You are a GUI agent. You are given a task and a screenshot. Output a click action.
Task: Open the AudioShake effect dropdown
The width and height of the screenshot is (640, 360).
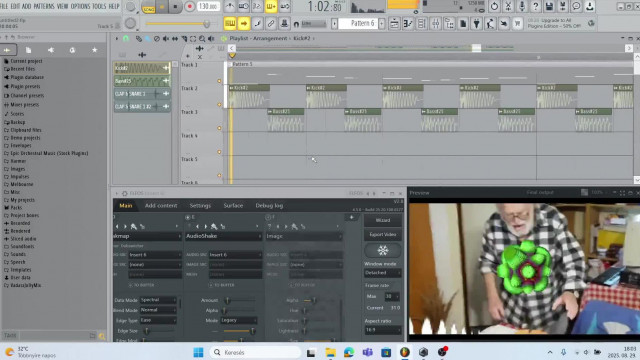[223, 236]
